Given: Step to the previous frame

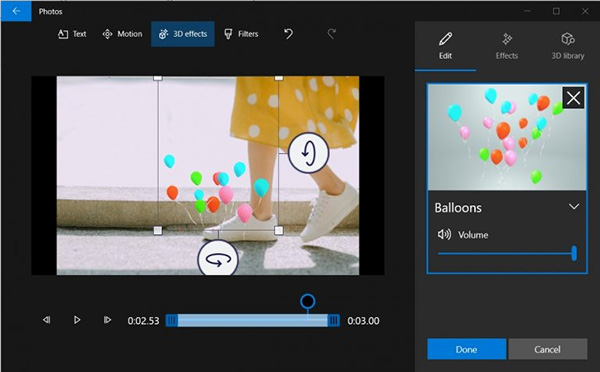Looking at the screenshot, I should pos(47,320).
